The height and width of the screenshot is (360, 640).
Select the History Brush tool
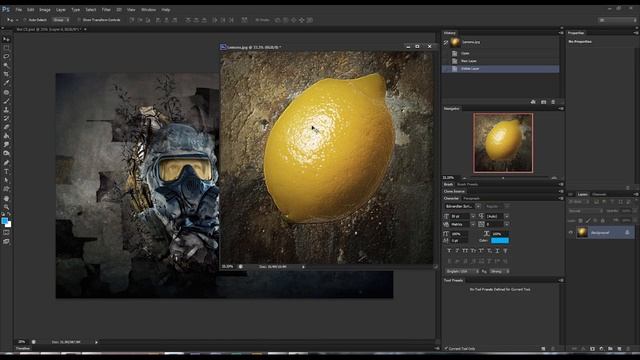[6, 118]
